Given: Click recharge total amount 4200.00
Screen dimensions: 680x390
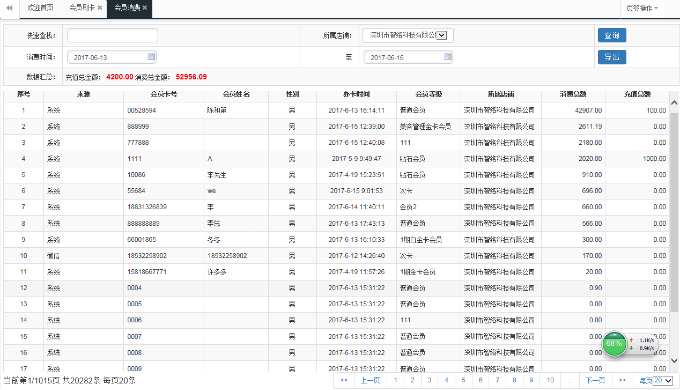Looking at the screenshot, I should [120, 77].
